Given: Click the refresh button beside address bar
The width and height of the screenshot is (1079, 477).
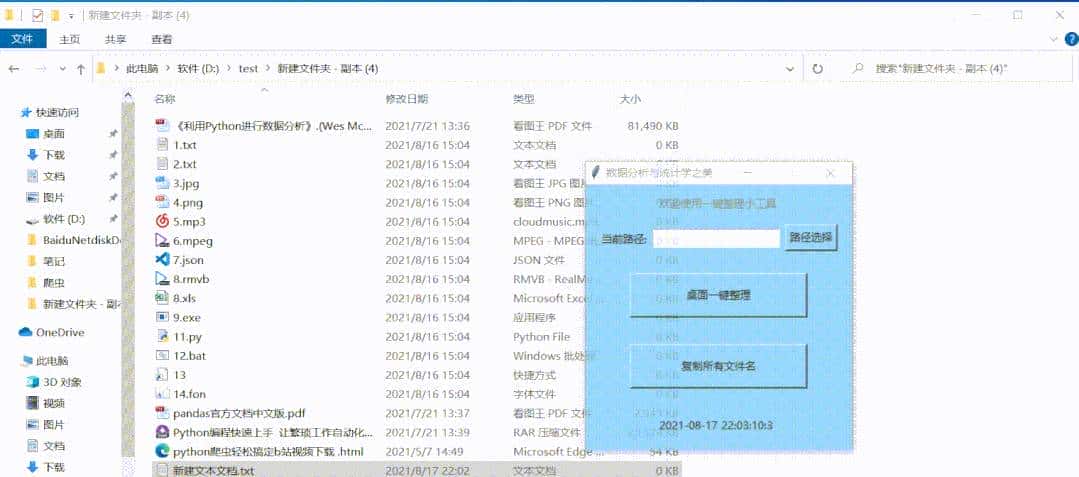Looking at the screenshot, I should 818,69.
